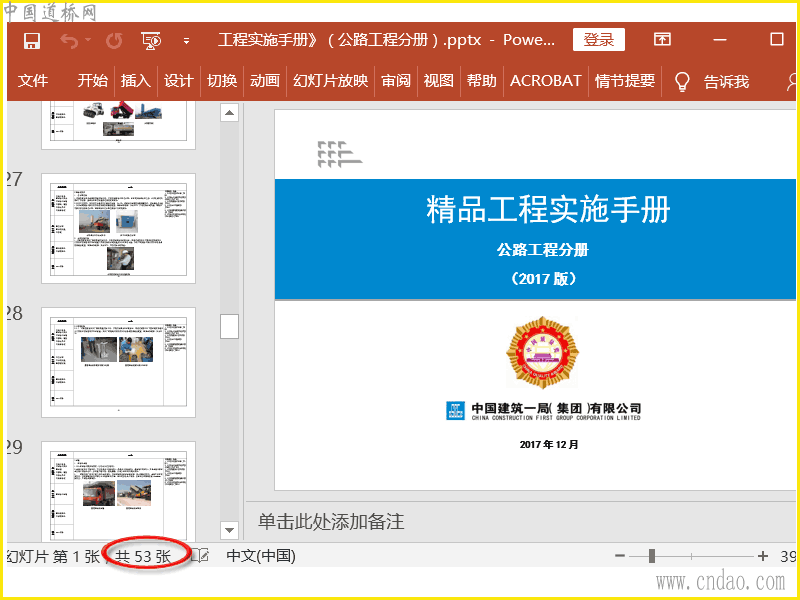Click the zoom slider handle
This screenshot has height=600, width=800.
[x=652, y=556]
